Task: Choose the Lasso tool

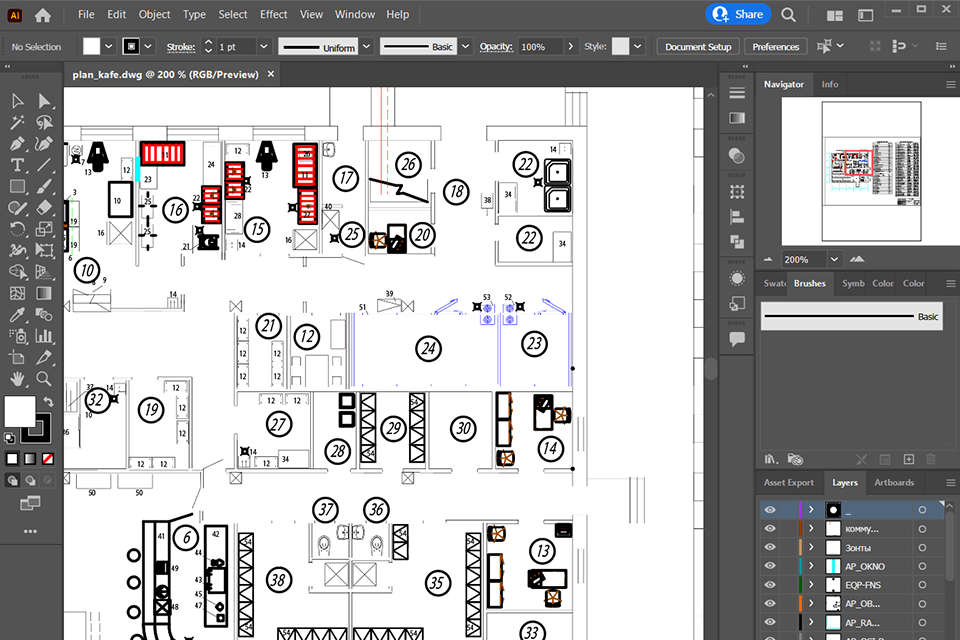Action: [44, 122]
